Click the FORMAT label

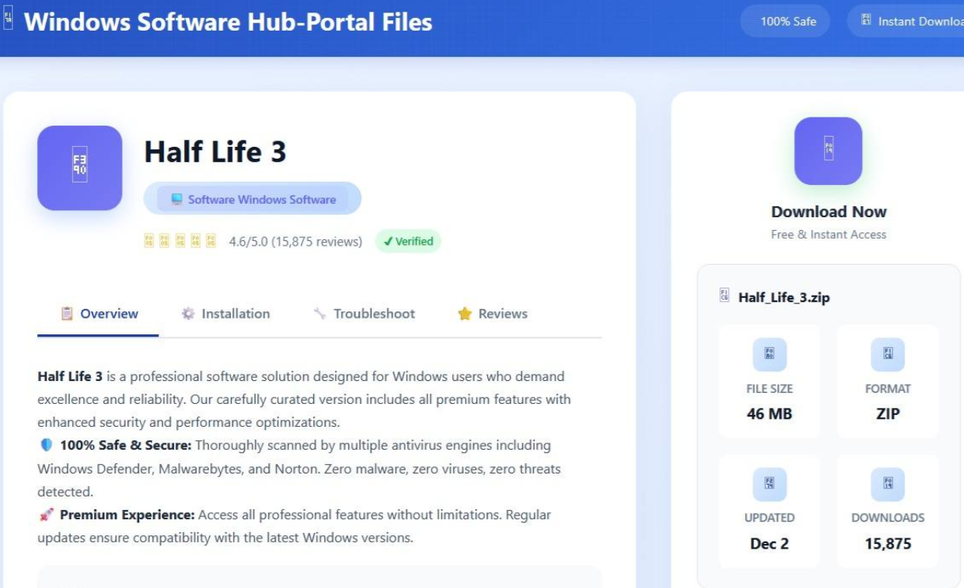coord(888,389)
